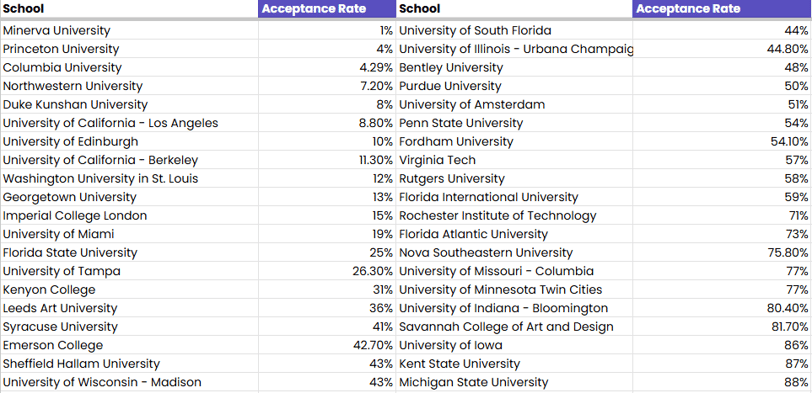The width and height of the screenshot is (812, 393).
Task: Select Fordham University's 54.10% cell
Action: [722, 142]
